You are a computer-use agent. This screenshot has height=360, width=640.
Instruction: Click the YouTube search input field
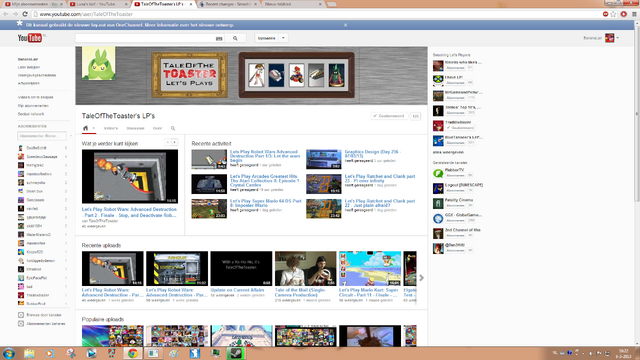click(x=146, y=38)
